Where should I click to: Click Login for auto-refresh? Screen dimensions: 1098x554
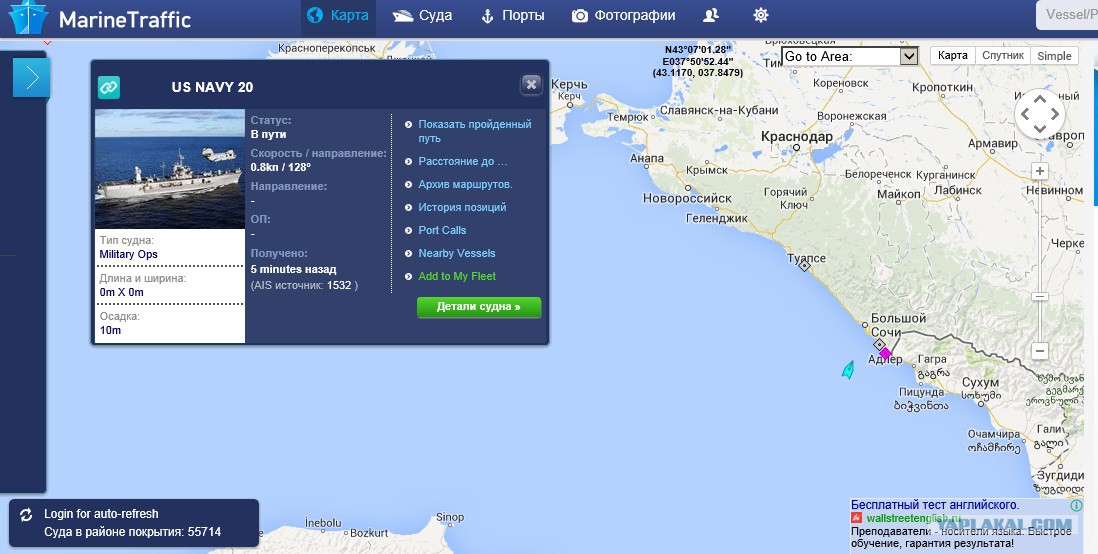click(x=101, y=514)
